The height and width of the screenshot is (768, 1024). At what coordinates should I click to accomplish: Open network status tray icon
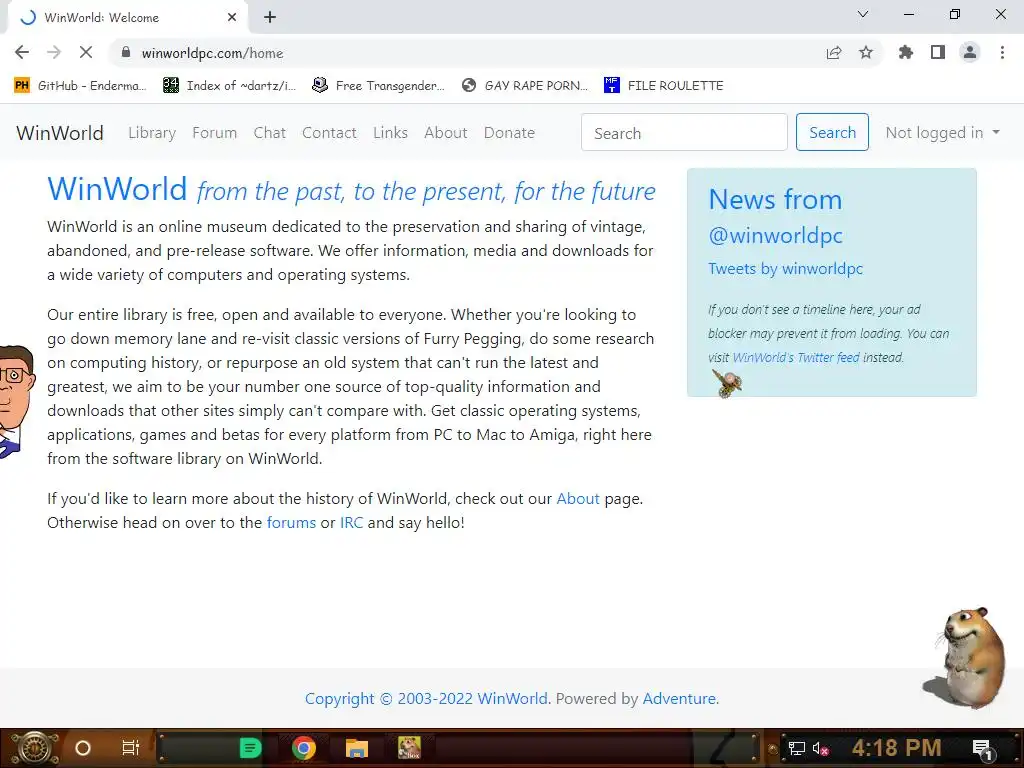click(x=796, y=748)
